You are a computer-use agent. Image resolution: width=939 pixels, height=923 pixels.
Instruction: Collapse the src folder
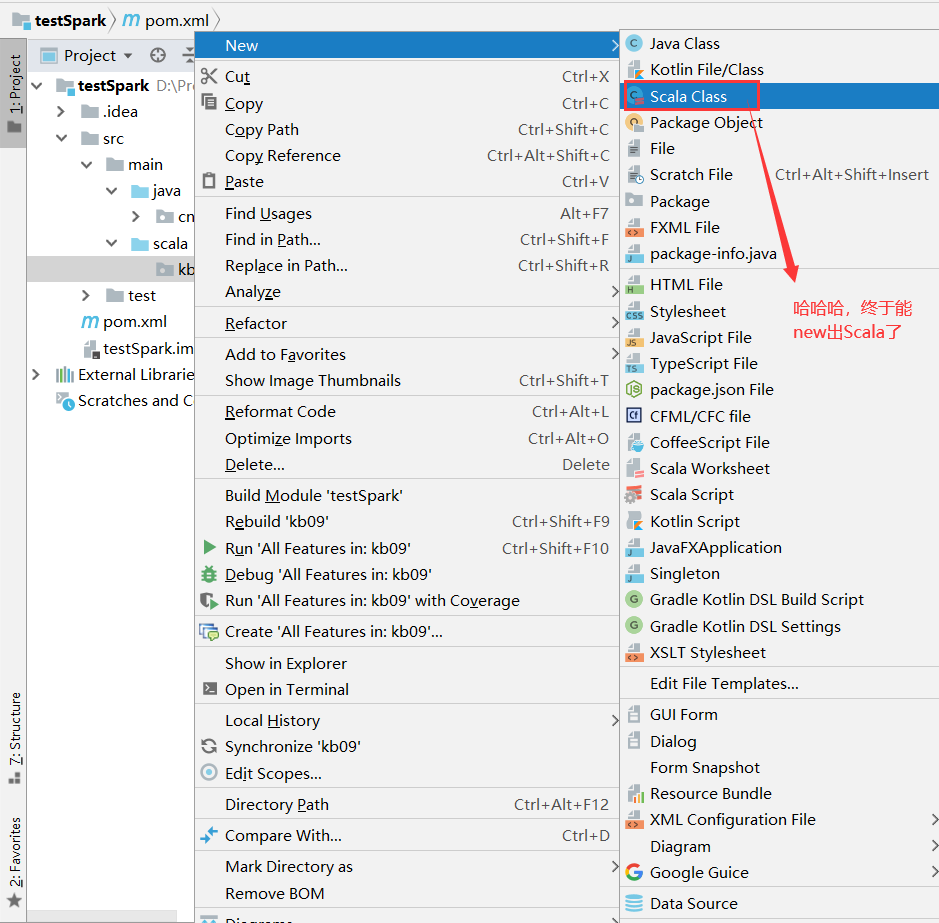pyautogui.click(x=61, y=138)
